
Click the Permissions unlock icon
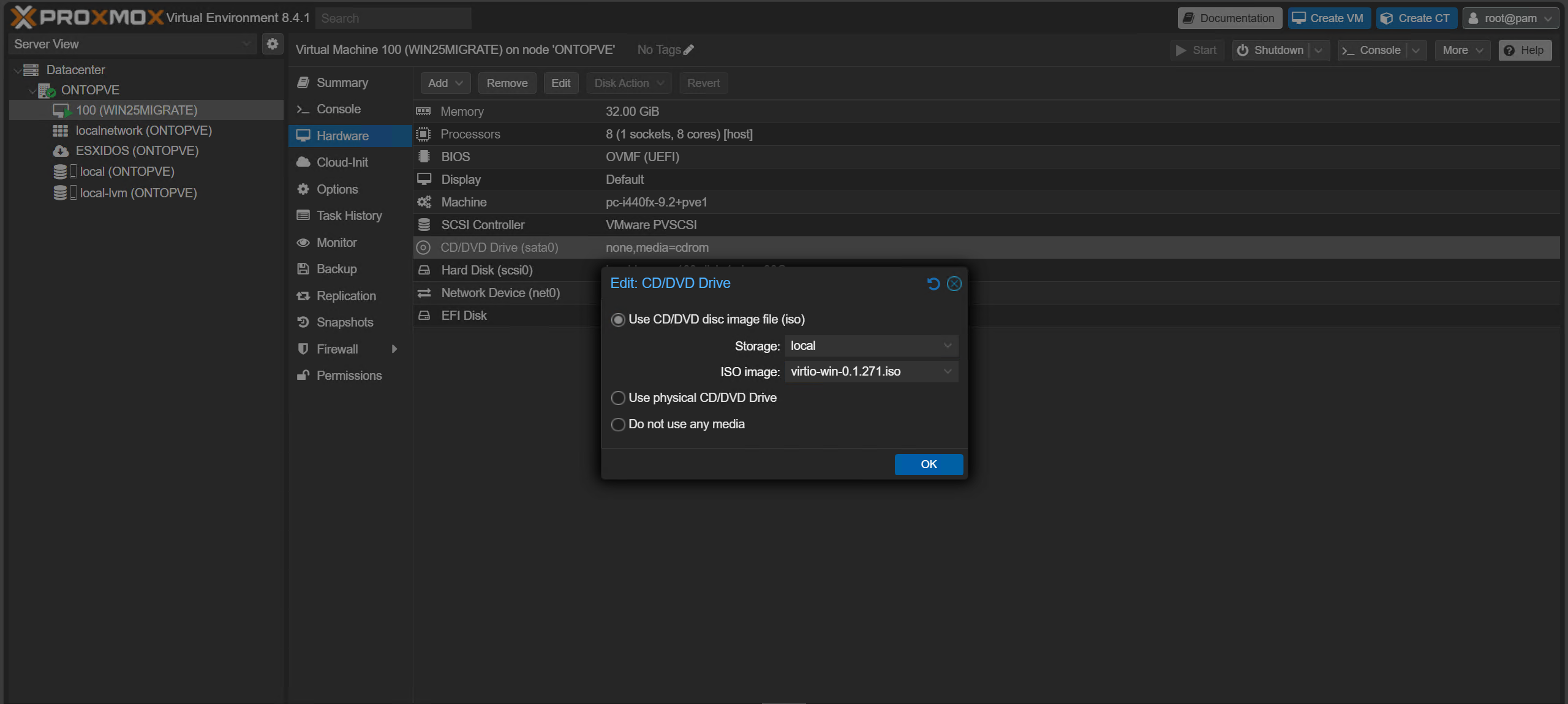303,376
